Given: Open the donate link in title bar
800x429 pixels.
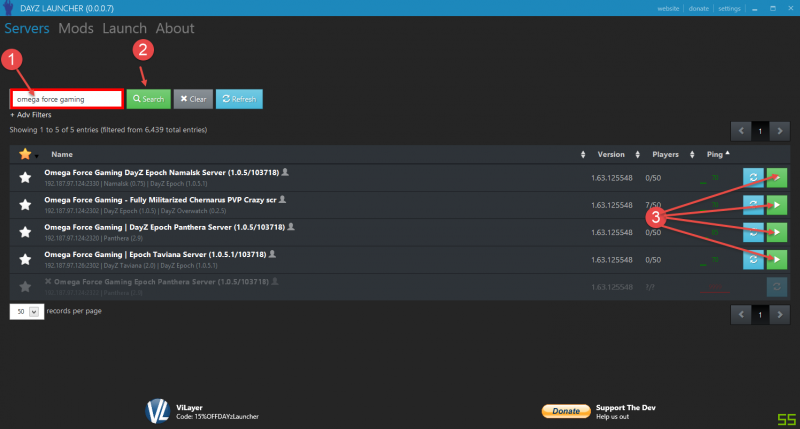Looking at the screenshot, I should [x=698, y=8].
